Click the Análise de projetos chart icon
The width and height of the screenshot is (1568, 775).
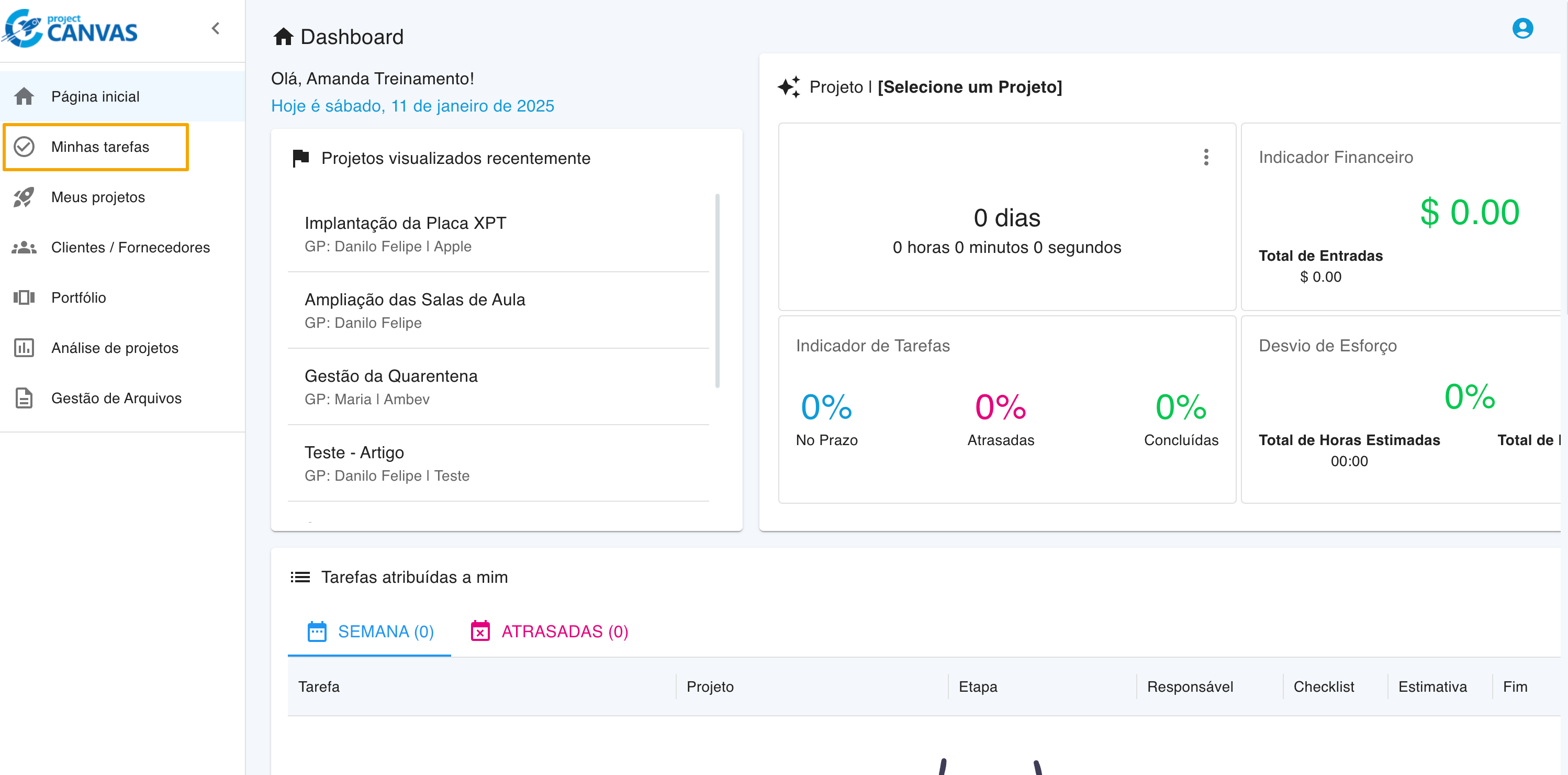pos(25,348)
